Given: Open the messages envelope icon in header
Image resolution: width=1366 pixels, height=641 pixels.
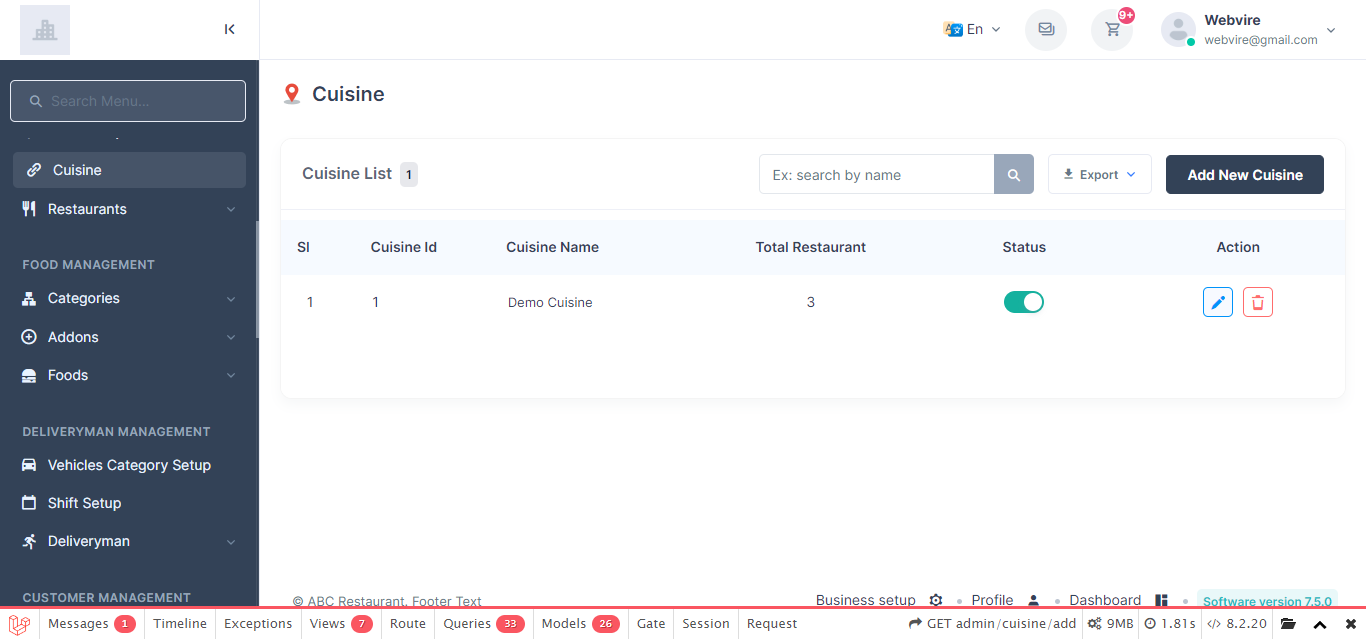Looking at the screenshot, I should 1045,29.
